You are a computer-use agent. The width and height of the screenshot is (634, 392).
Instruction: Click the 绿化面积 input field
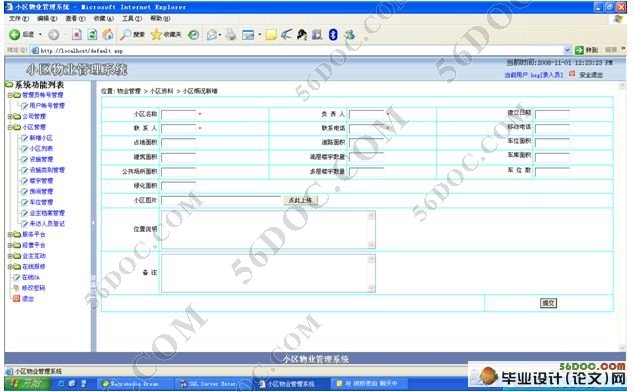179,186
